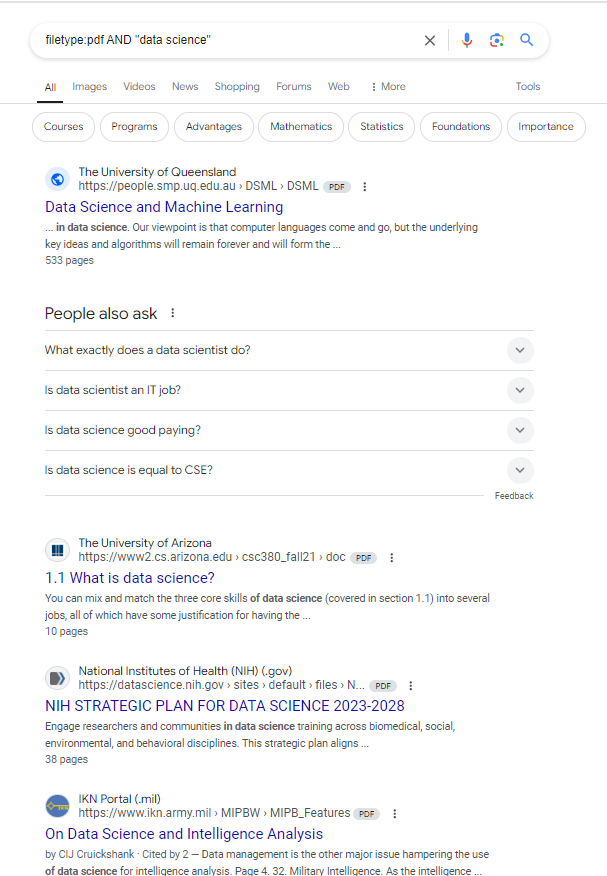The image size is (607, 876).
Task: Clear the search query with X icon
Action: (x=430, y=40)
